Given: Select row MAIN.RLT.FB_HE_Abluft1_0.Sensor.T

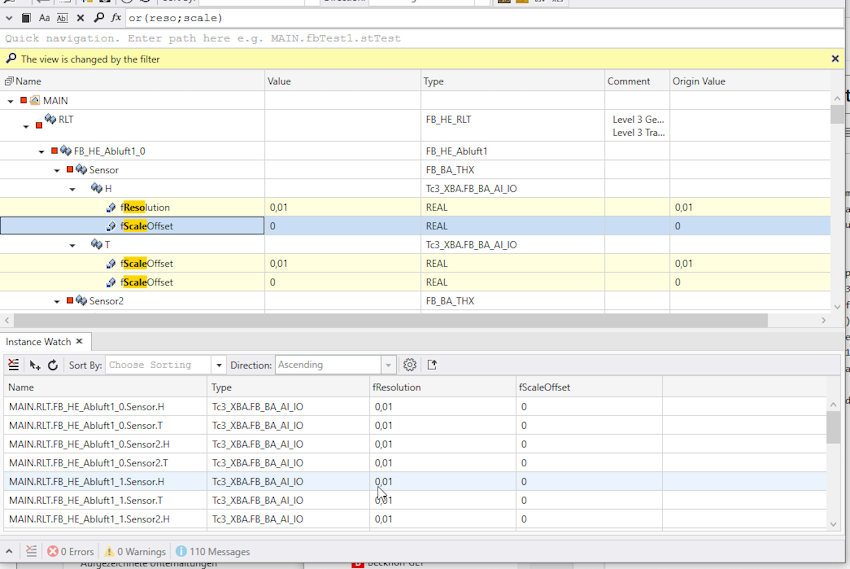Looking at the screenshot, I should [x=415, y=425].
